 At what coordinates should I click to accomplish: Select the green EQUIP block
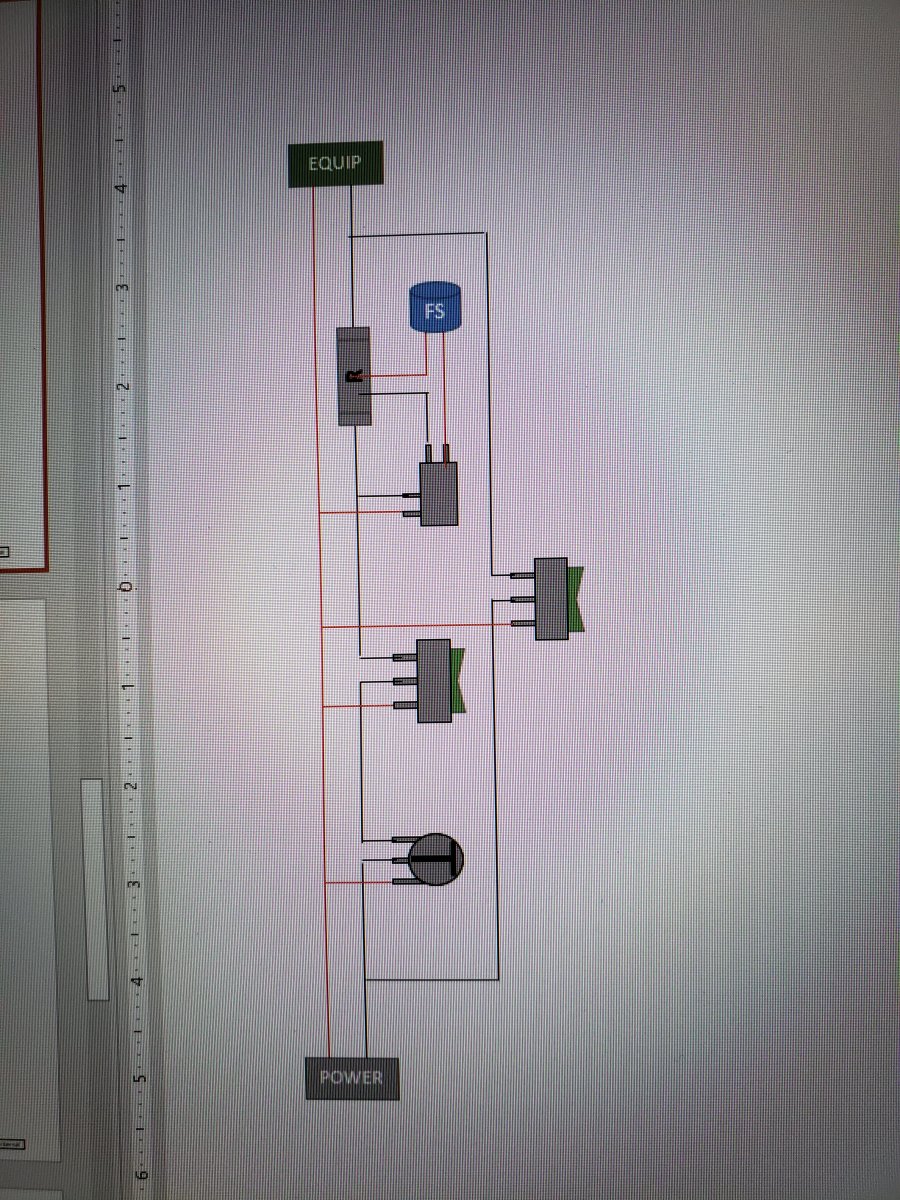pyautogui.click(x=335, y=164)
